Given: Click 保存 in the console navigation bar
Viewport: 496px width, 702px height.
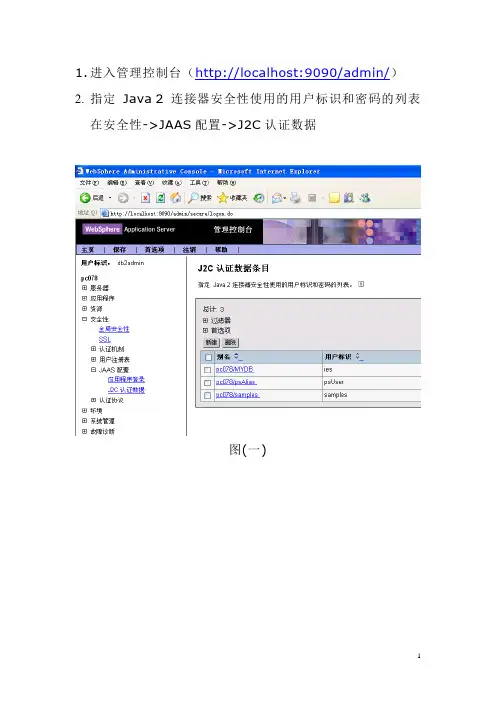Looking at the screenshot, I should coord(120,249).
